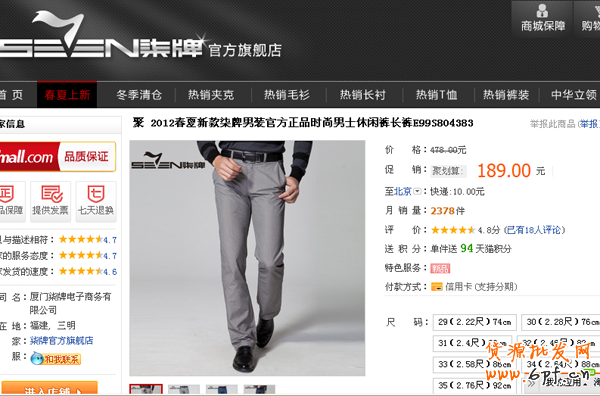Click the 新品 special service badge
Viewport: 600px width, 396px height.
[x=440, y=268]
